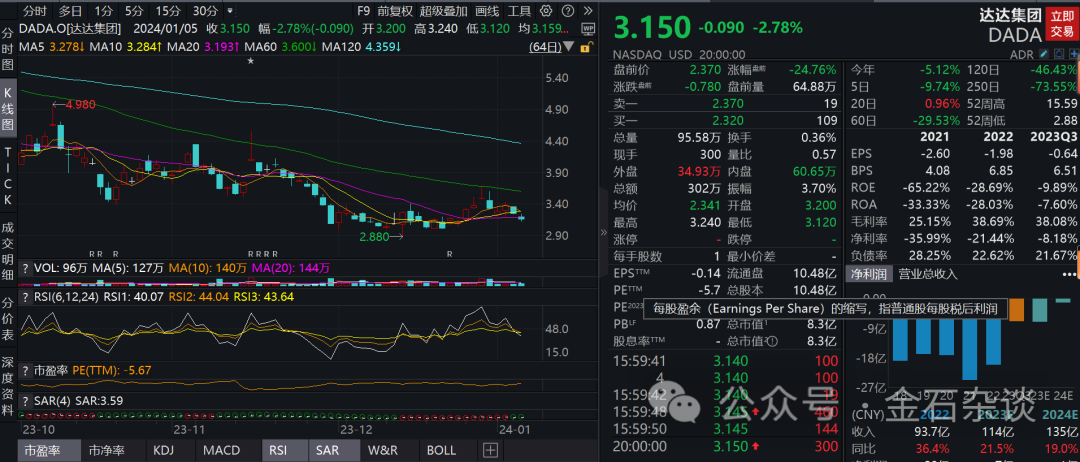The image size is (1080, 462).
Task: Click the RSI indicator help question mark
Action: click(25, 297)
